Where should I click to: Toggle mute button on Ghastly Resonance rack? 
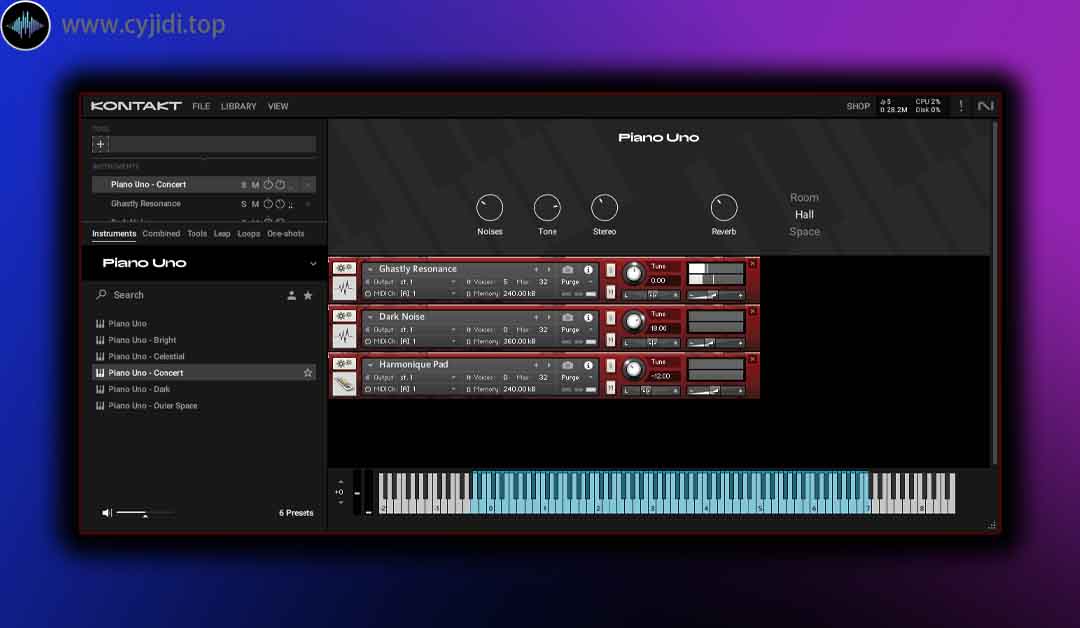click(610, 292)
